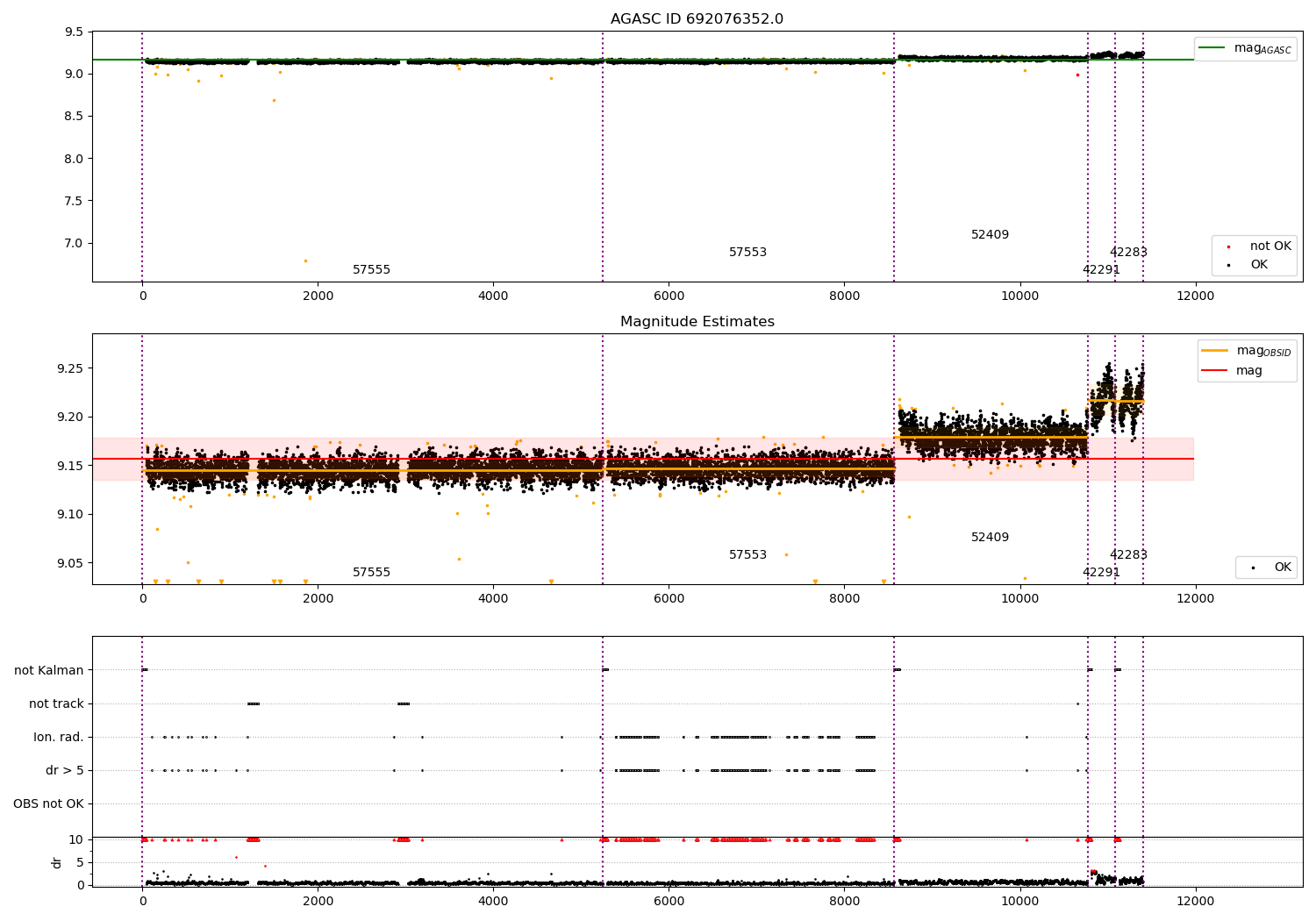The image size is (1316, 921).
Task: Select the orange mag OBSID legend entry
Action: [1246, 351]
